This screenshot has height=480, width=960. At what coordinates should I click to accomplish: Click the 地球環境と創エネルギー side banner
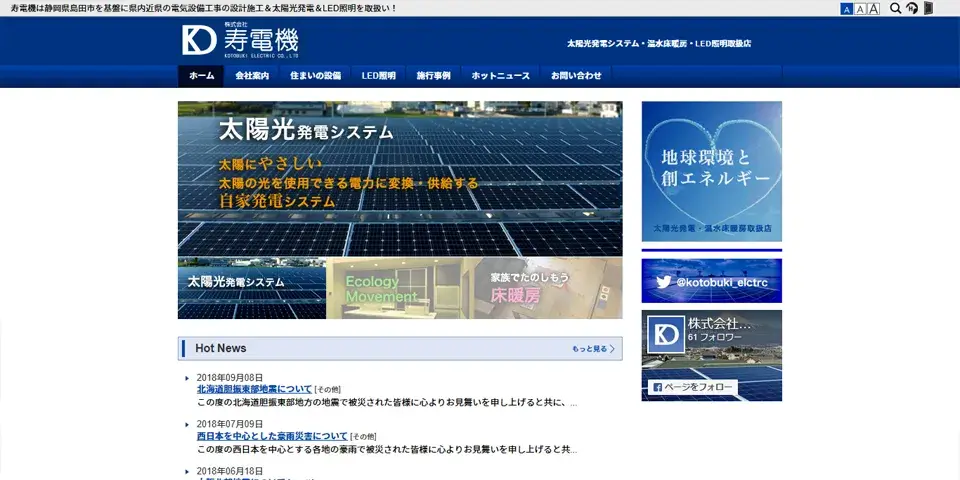tap(711, 171)
